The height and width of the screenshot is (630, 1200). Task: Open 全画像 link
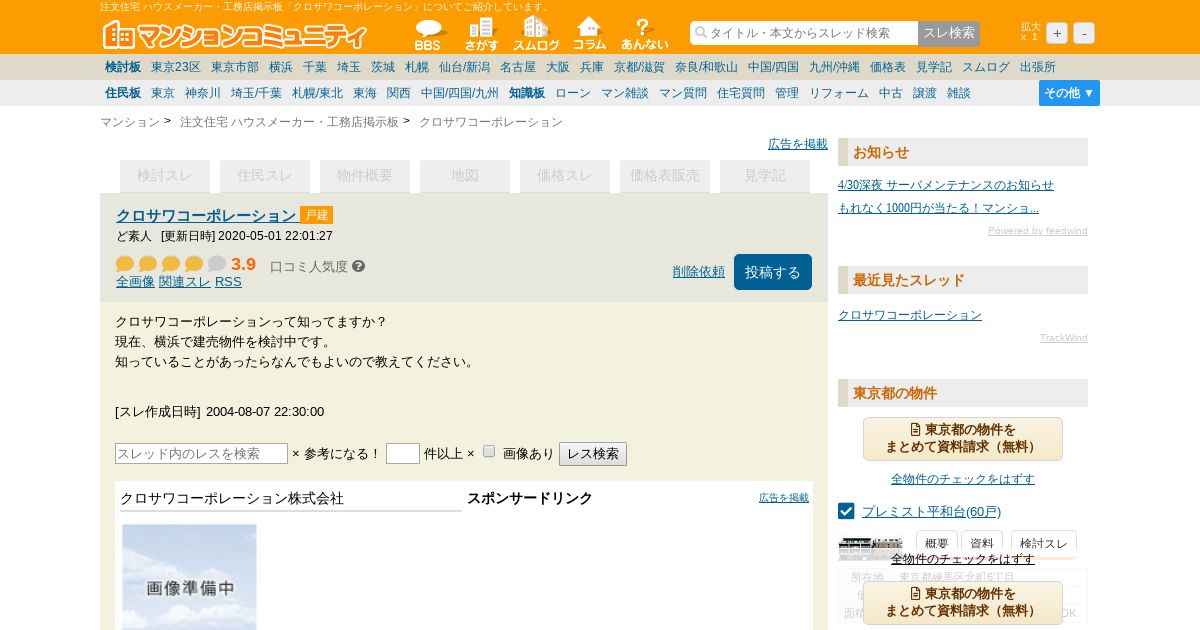click(135, 282)
